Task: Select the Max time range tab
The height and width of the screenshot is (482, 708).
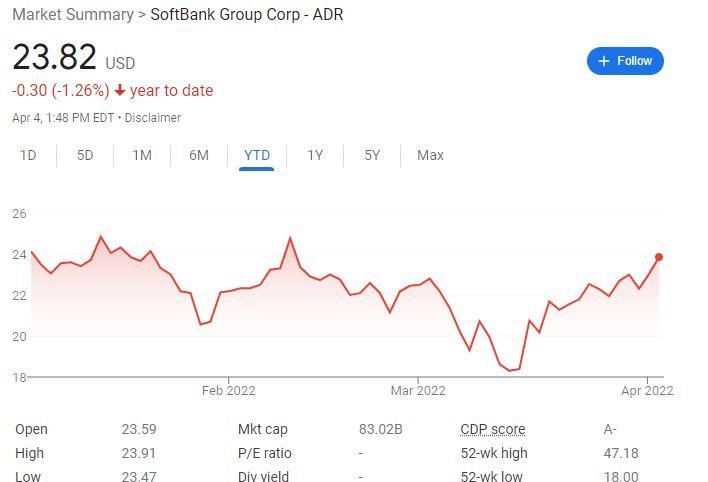Action: click(x=430, y=155)
